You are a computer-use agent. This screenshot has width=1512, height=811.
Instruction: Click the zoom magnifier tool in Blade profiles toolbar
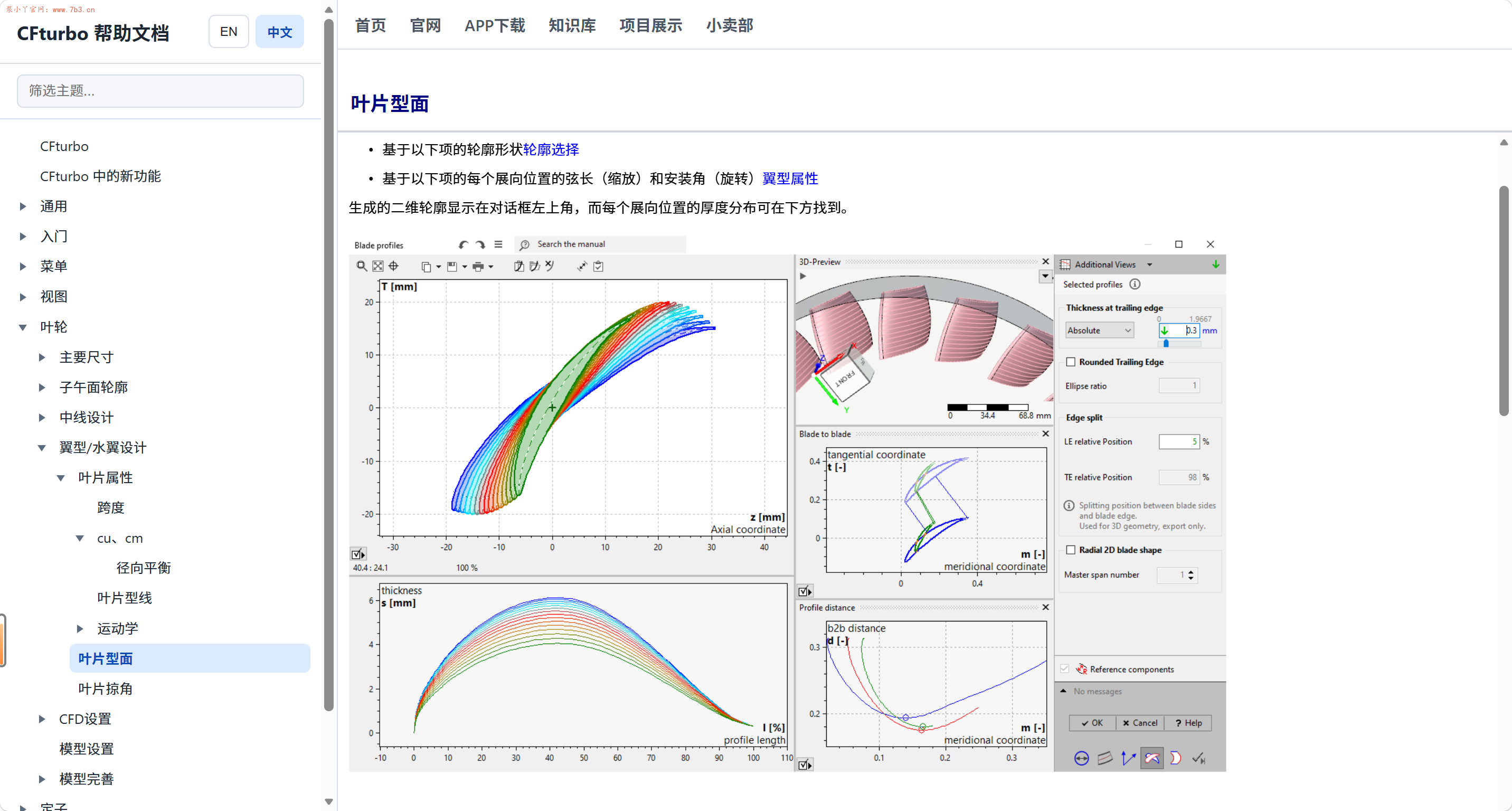[x=362, y=267]
